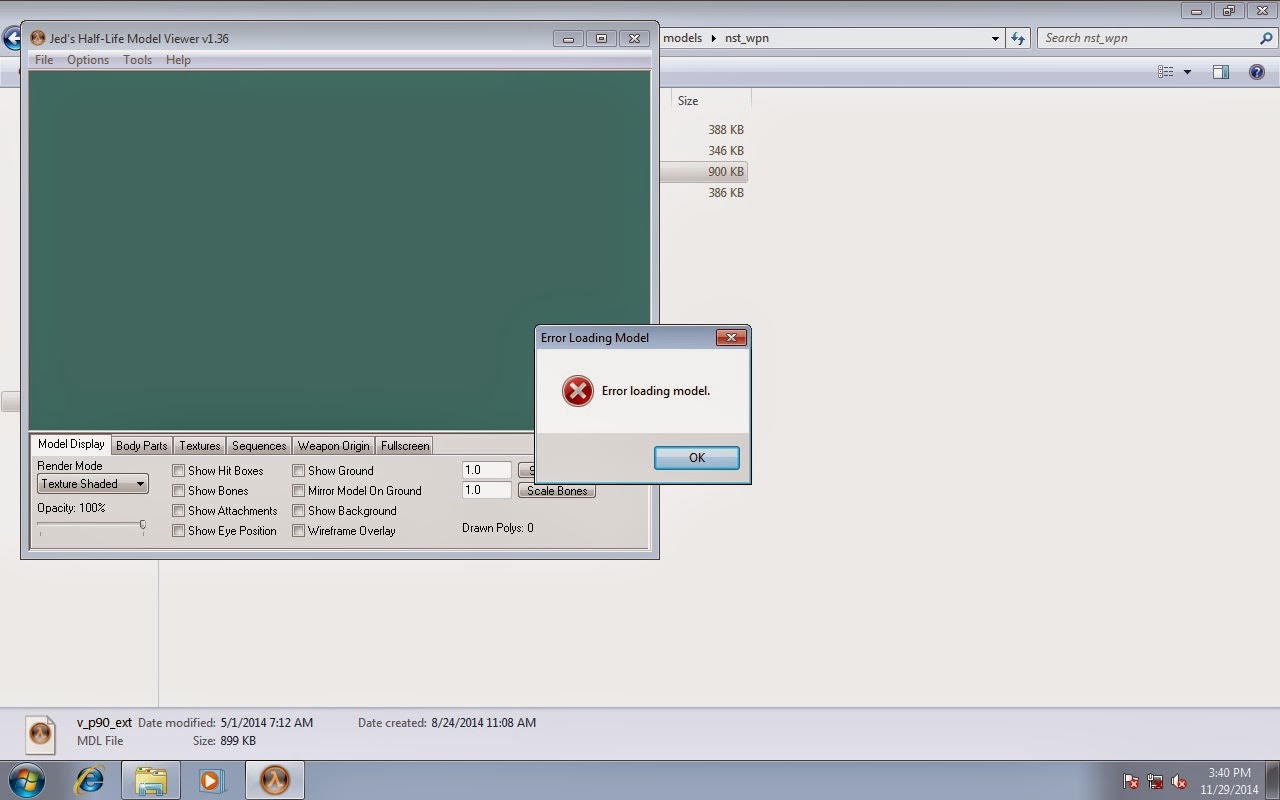Open the Tools menu
Image resolution: width=1280 pixels, height=800 pixels.
pos(137,60)
